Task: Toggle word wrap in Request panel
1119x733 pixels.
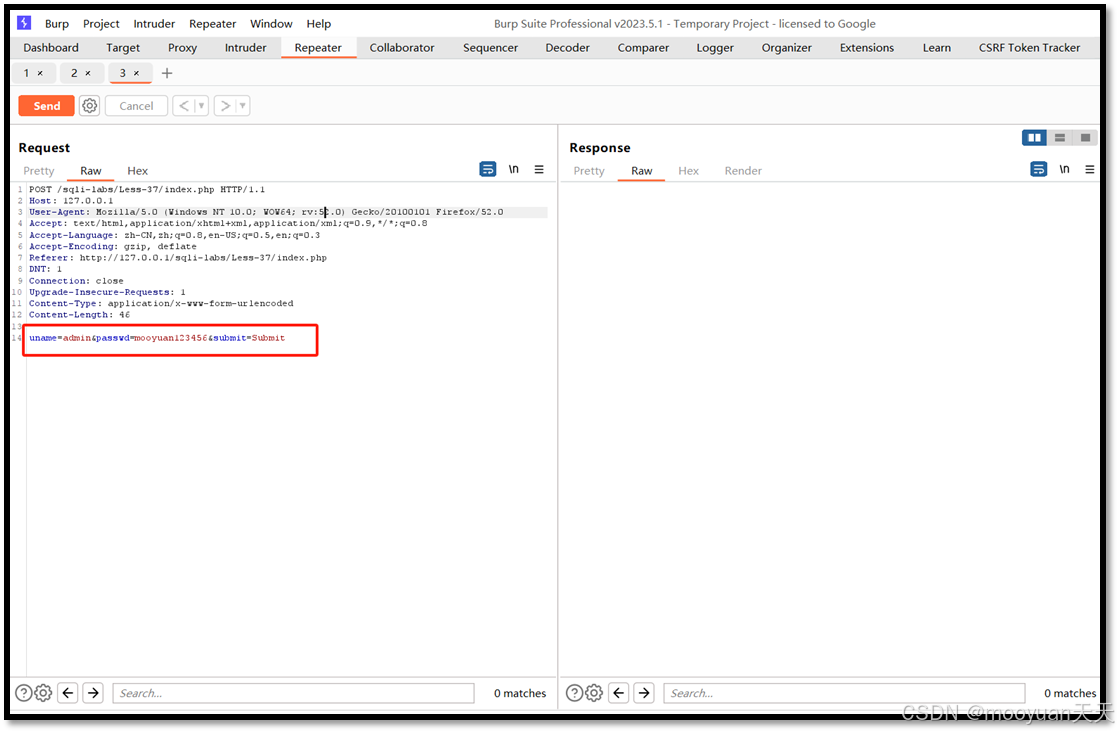Action: pos(487,169)
